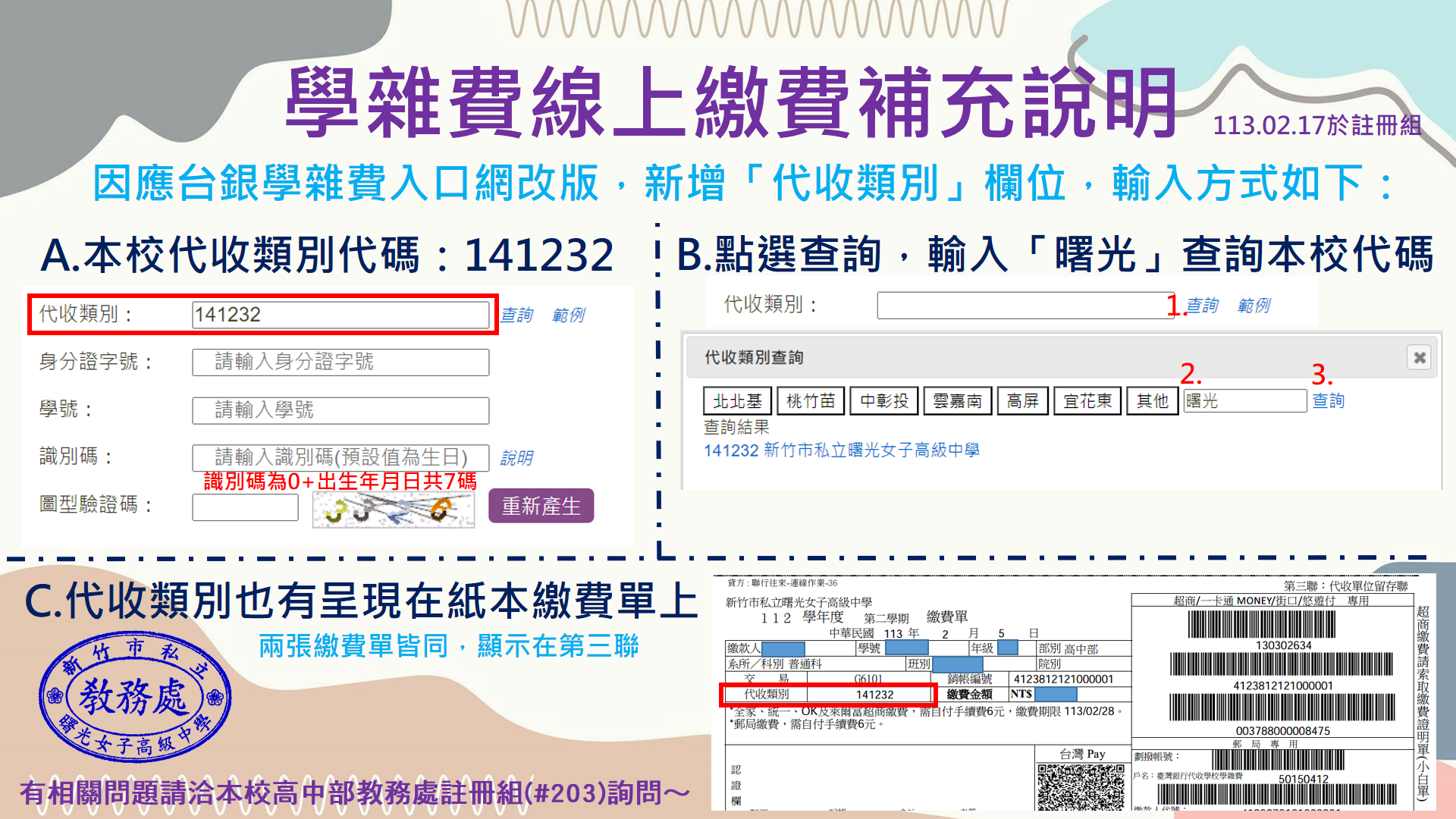Click the 教務處 school stamp logo
Image resolution: width=1456 pixels, height=819 pixels.
(135, 696)
